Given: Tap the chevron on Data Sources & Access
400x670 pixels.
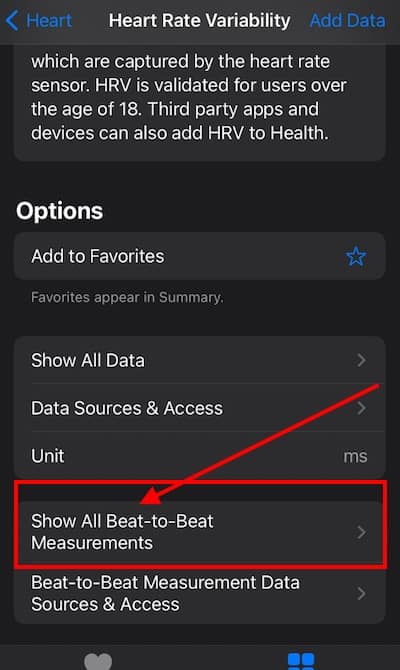Looking at the screenshot, I should [x=361, y=408].
